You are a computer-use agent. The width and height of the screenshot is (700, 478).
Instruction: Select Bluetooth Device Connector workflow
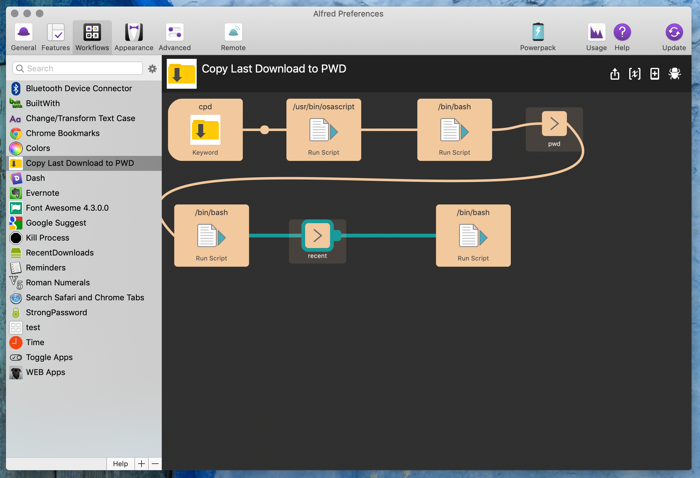tap(84, 88)
